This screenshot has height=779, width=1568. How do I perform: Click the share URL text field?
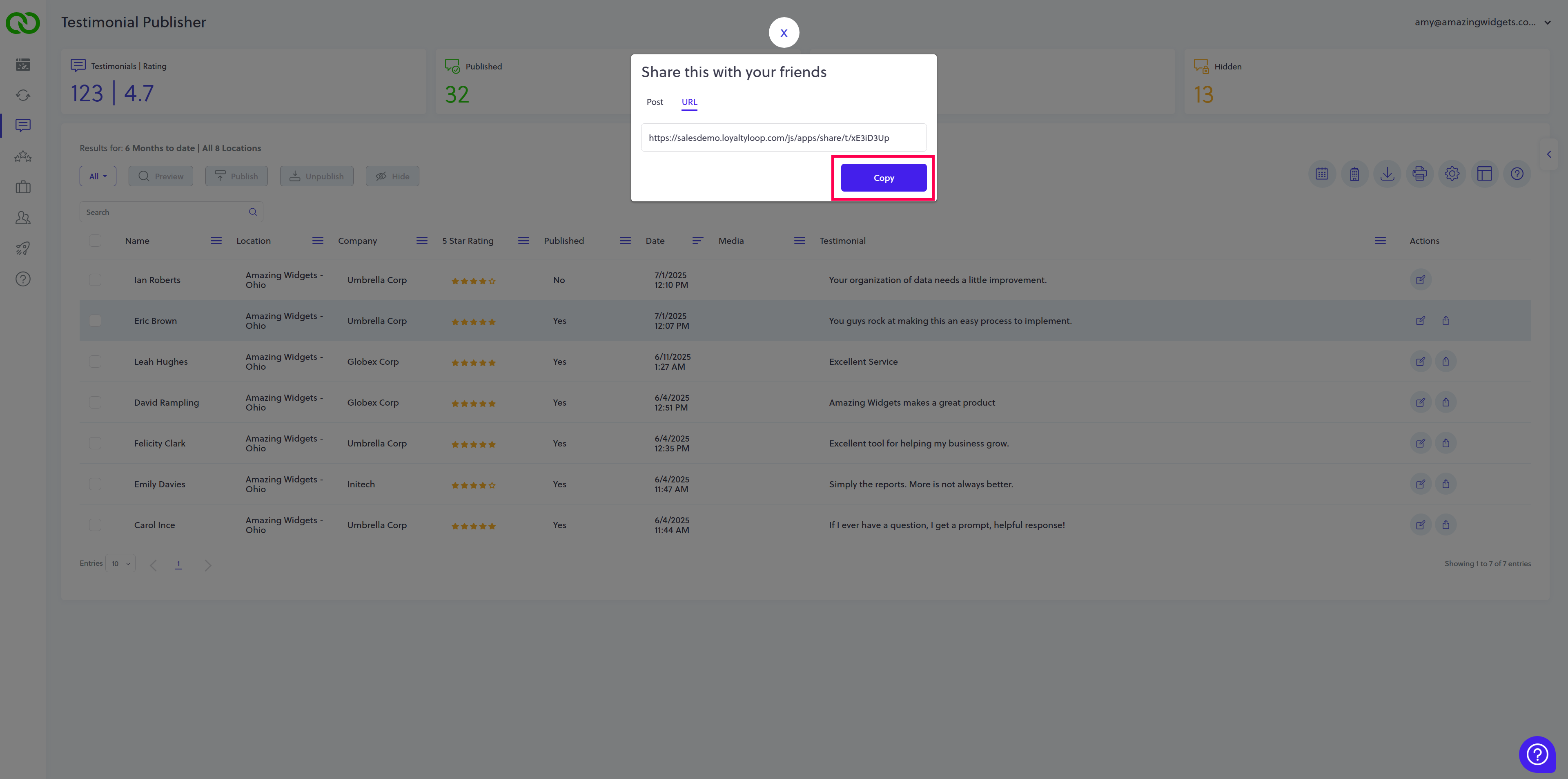(x=783, y=138)
